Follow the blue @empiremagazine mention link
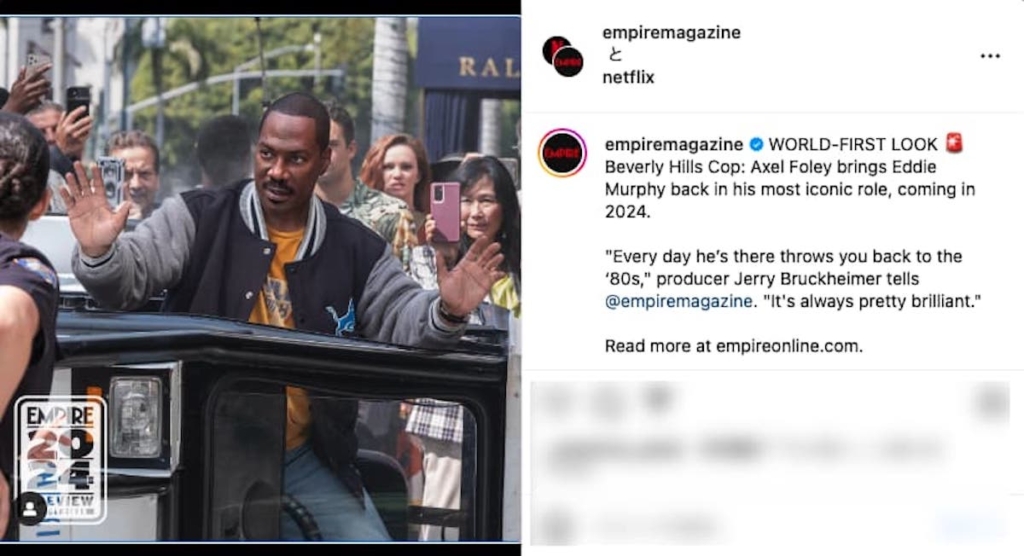Viewport: 1024px width, 556px height. click(679, 301)
